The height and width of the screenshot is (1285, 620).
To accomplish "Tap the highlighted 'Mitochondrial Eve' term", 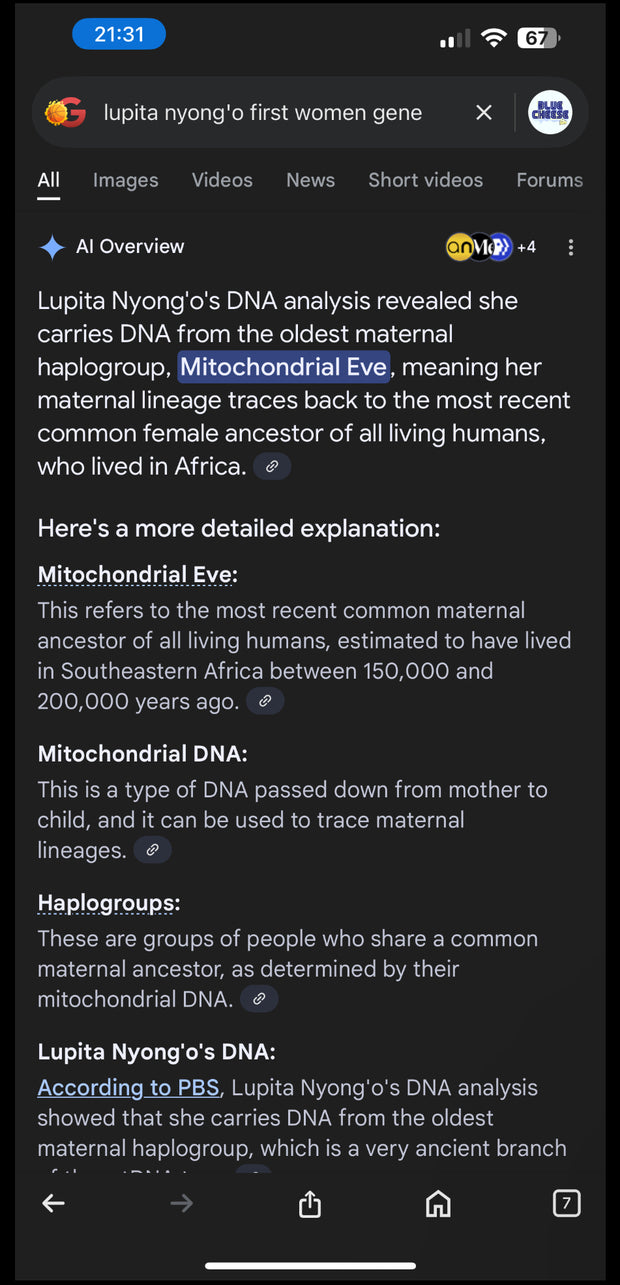I will (283, 367).
